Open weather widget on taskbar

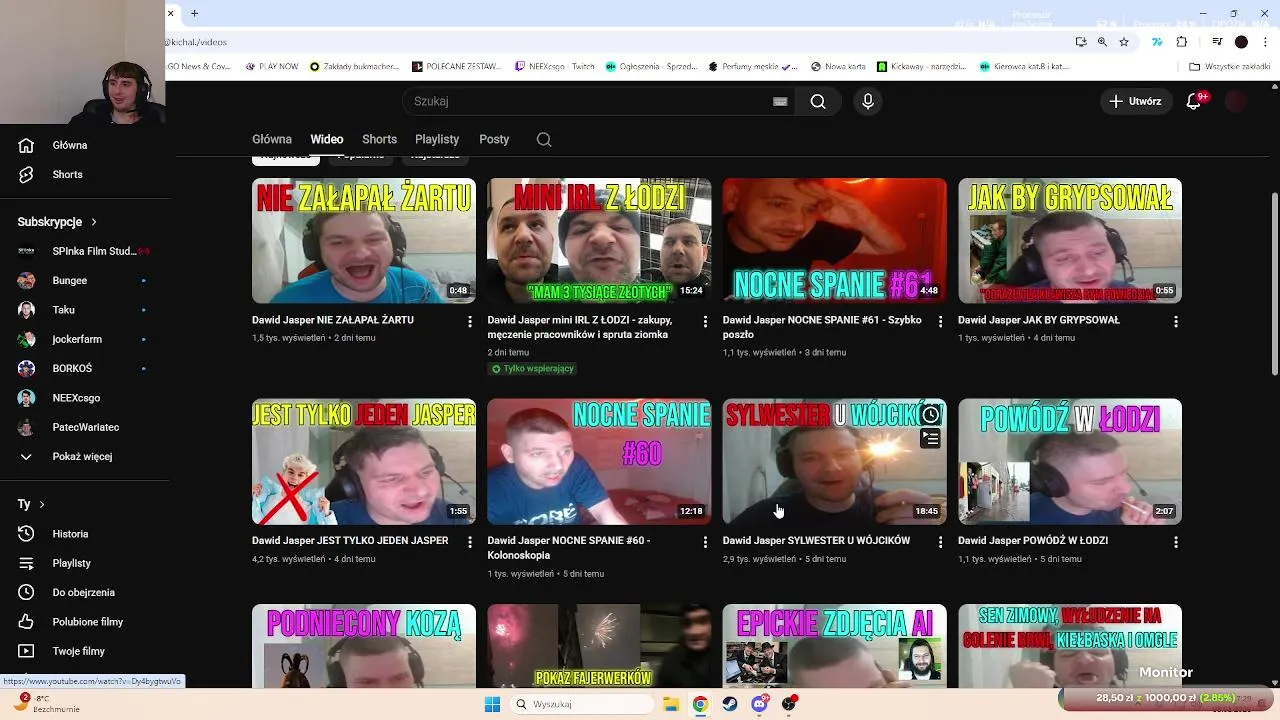[45, 704]
